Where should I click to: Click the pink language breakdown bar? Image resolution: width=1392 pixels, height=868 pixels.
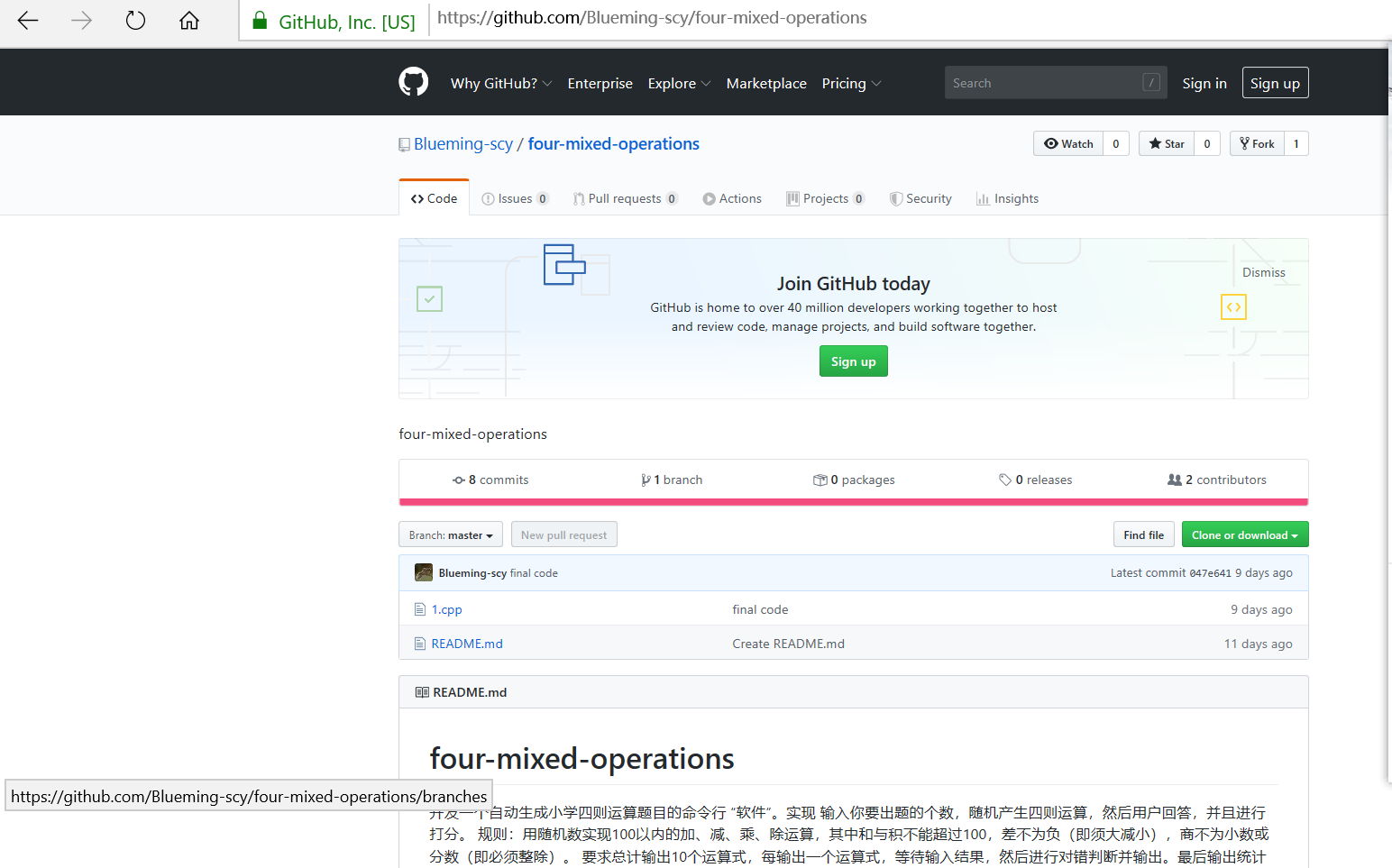854,502
